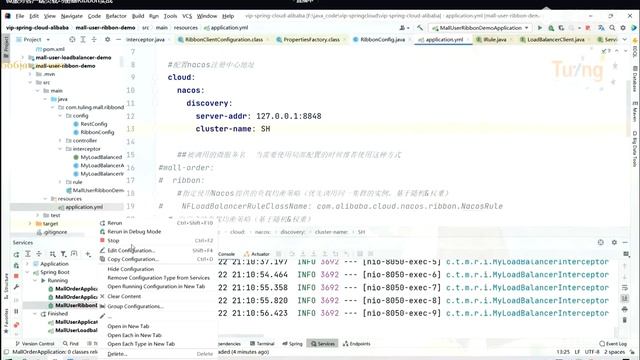Image resolution: width=640 pixels, height=360 pixels.
Task: Open Search Everywhere magnifier icon
Action: pyautogui.click(x=612, y=28)
